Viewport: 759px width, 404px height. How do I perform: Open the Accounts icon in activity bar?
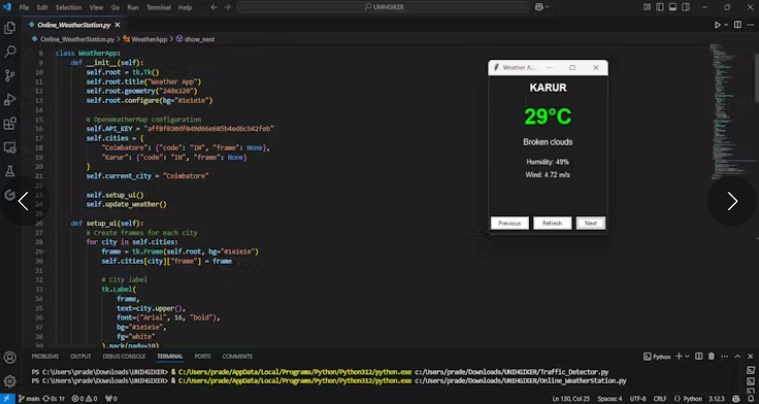10,358
